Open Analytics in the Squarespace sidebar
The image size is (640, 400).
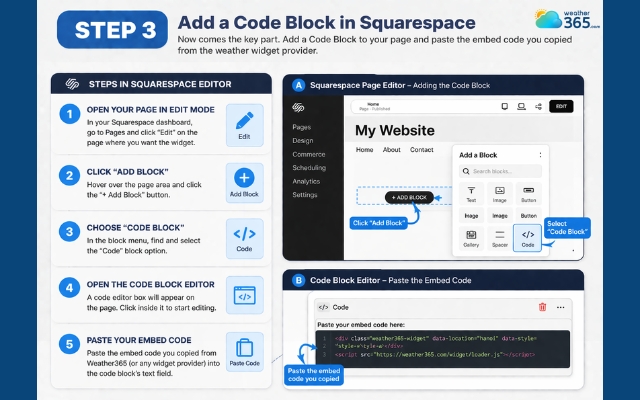(x=306, y=181)
